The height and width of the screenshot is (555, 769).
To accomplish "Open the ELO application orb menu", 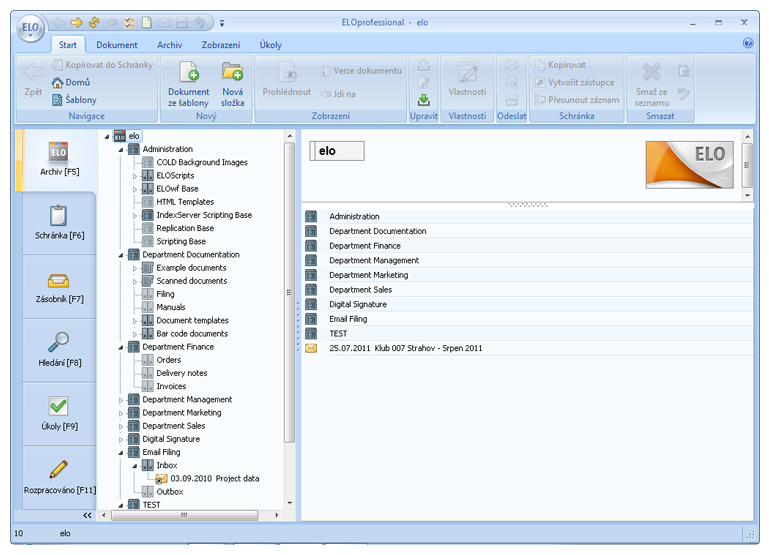I will 30,27.
